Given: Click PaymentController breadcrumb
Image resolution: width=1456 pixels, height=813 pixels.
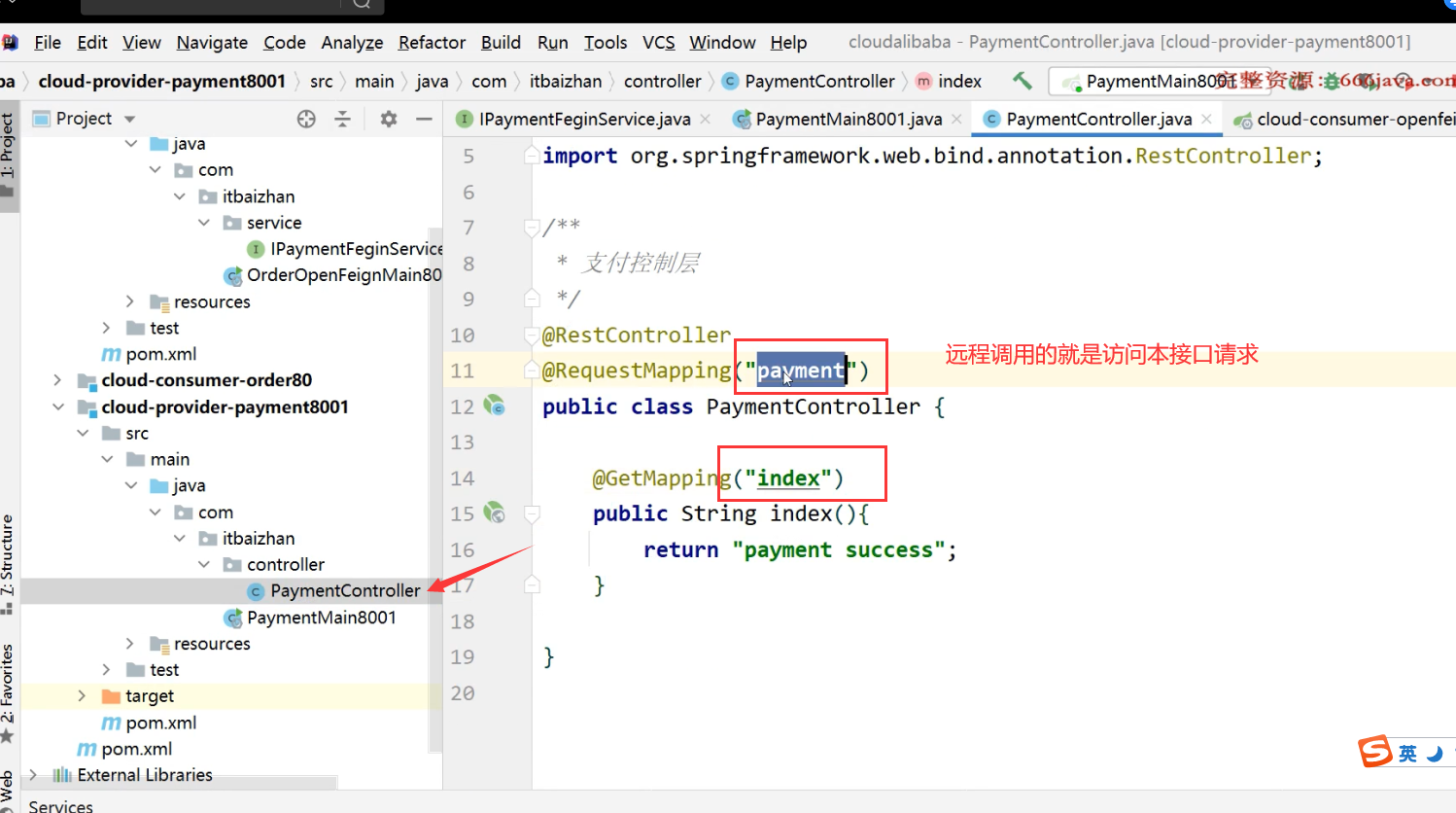Looking at the screenshot, I should pos(809,82).
